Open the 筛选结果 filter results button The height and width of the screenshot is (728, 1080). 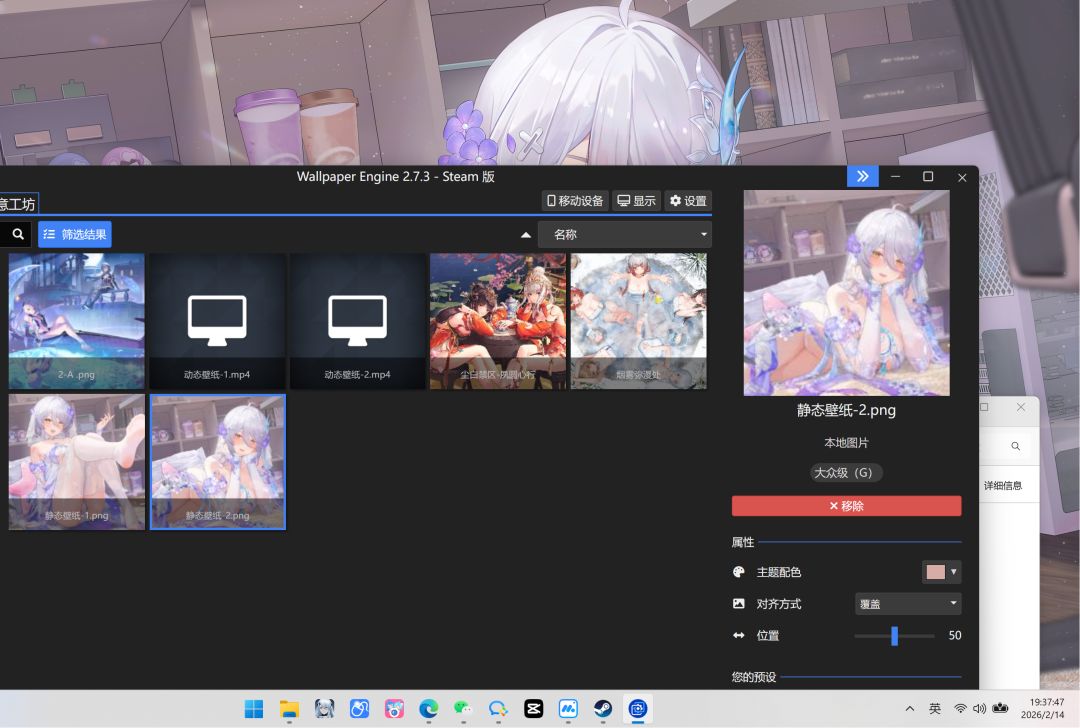(74, 234)
